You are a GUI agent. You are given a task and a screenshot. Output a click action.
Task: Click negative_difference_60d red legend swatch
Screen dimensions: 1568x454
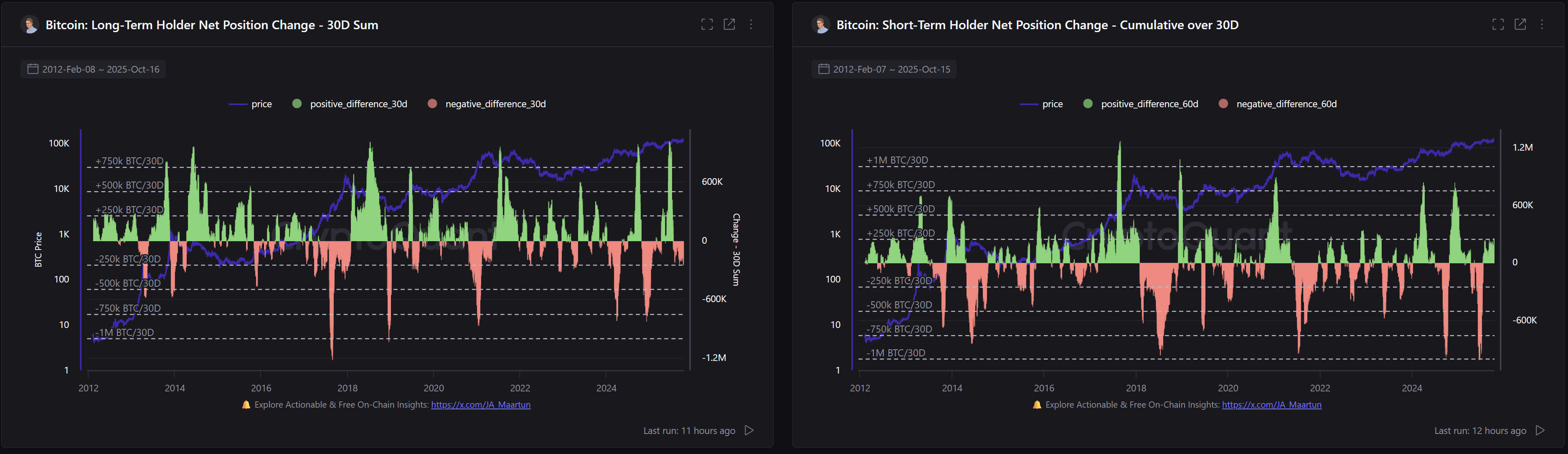pyautogui.click(x=1223, y=104)
